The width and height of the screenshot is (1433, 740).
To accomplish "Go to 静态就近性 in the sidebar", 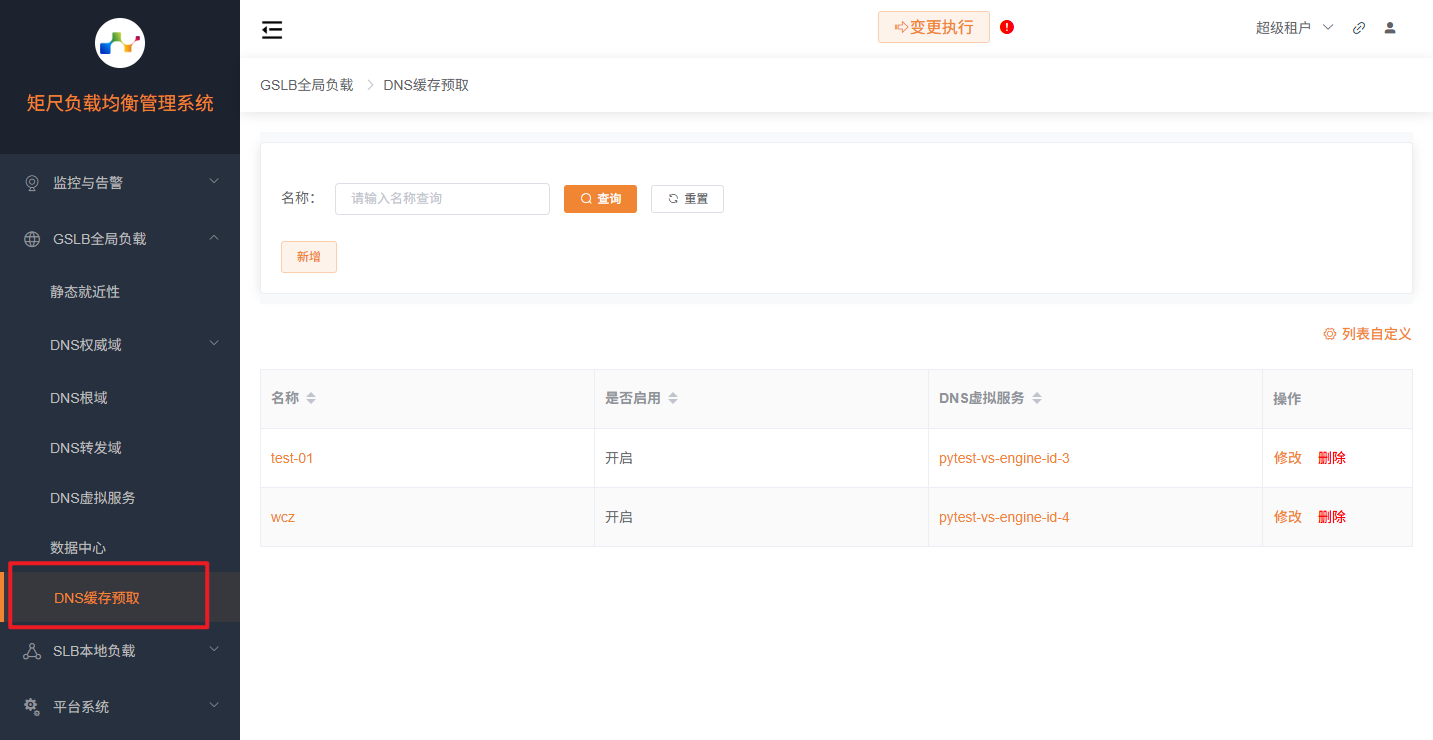I will pos(85,292).
